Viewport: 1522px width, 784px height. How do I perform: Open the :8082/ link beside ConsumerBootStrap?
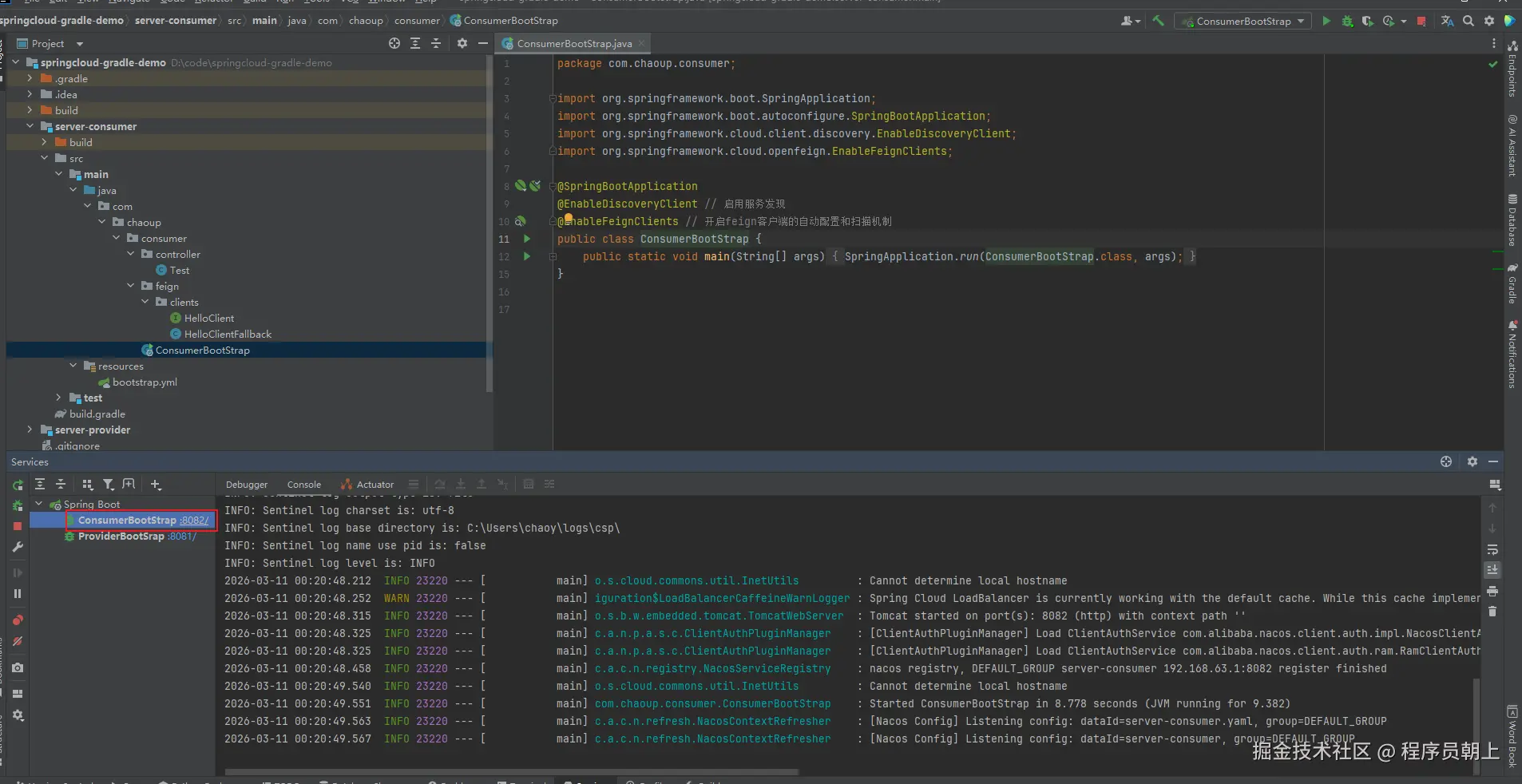click(194, 521)
